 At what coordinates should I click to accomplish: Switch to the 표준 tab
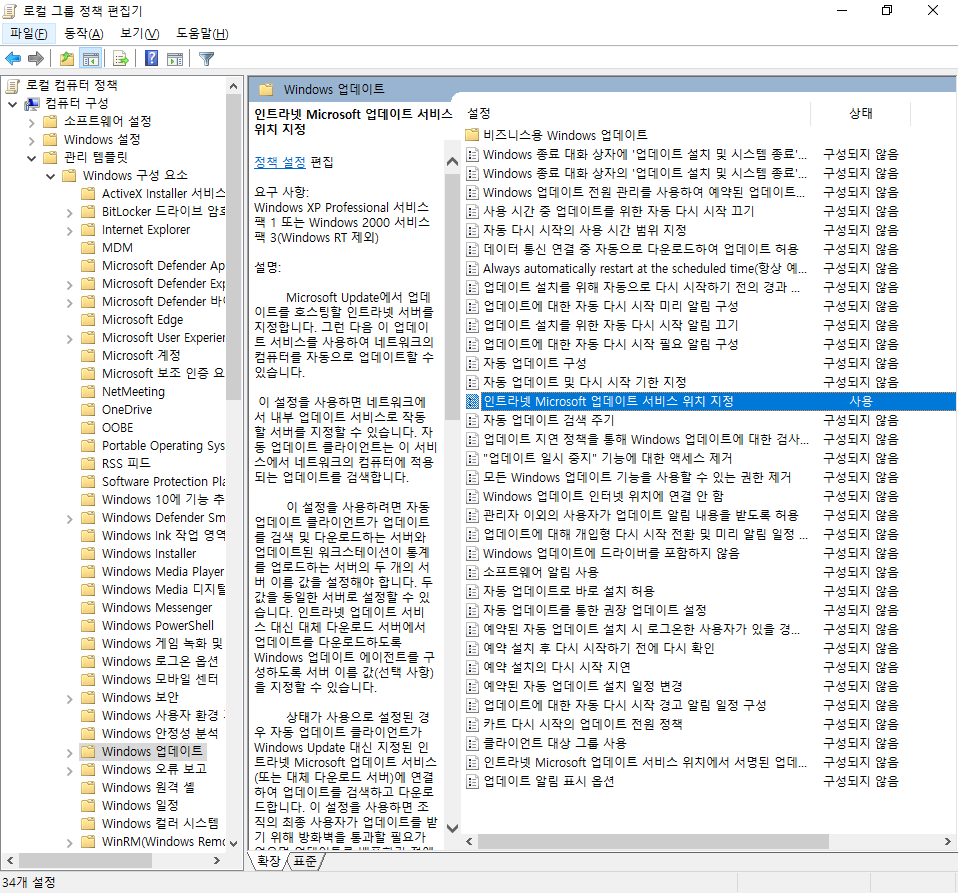pyautogui.click(x=305, y=861)
